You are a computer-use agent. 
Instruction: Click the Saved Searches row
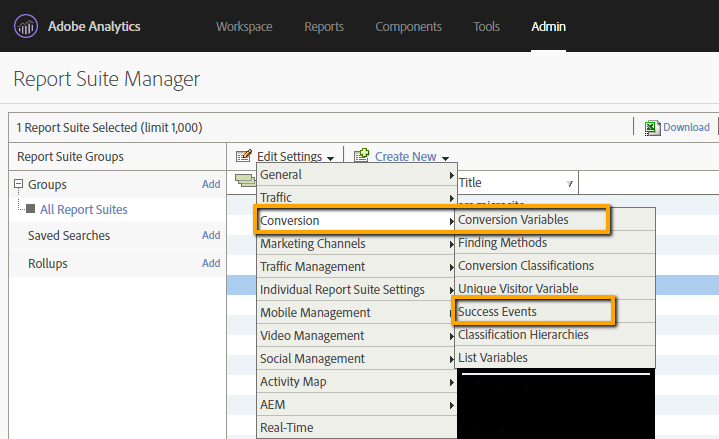click(x=117, y=236)
